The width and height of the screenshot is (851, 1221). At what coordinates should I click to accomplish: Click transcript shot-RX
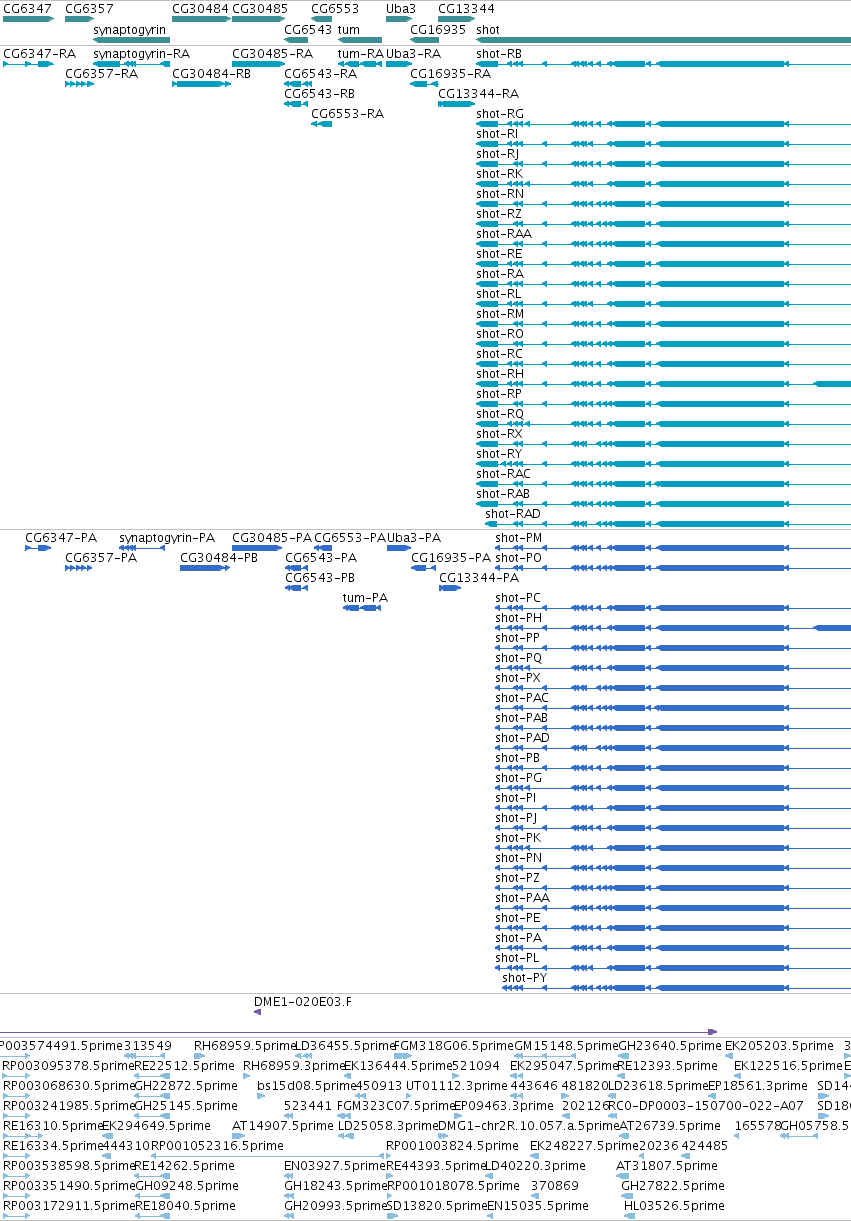499,433
